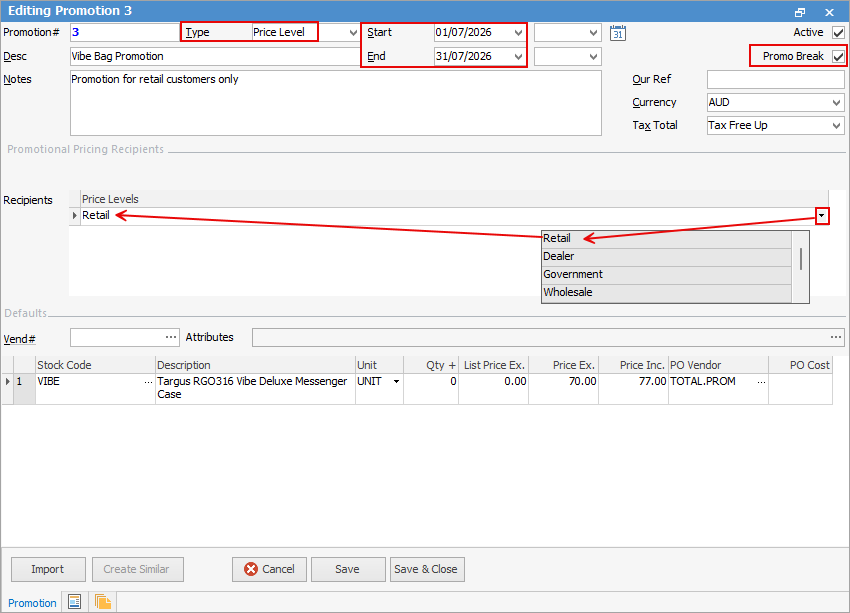The image size is (850, 613).
Task: Toggle the Active checkbox
Action: click(x=838, y=33)
